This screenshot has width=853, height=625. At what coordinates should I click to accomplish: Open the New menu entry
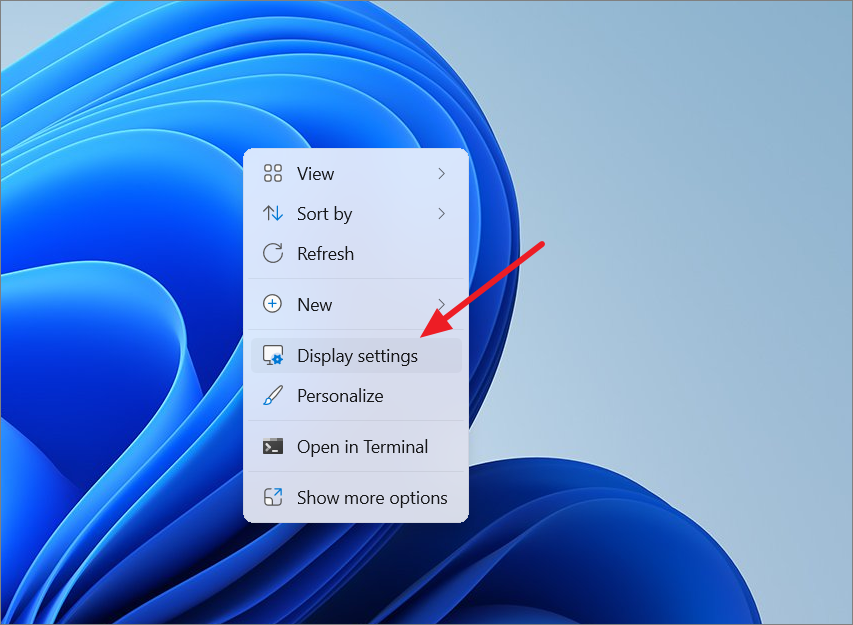(x=356, y=304)
